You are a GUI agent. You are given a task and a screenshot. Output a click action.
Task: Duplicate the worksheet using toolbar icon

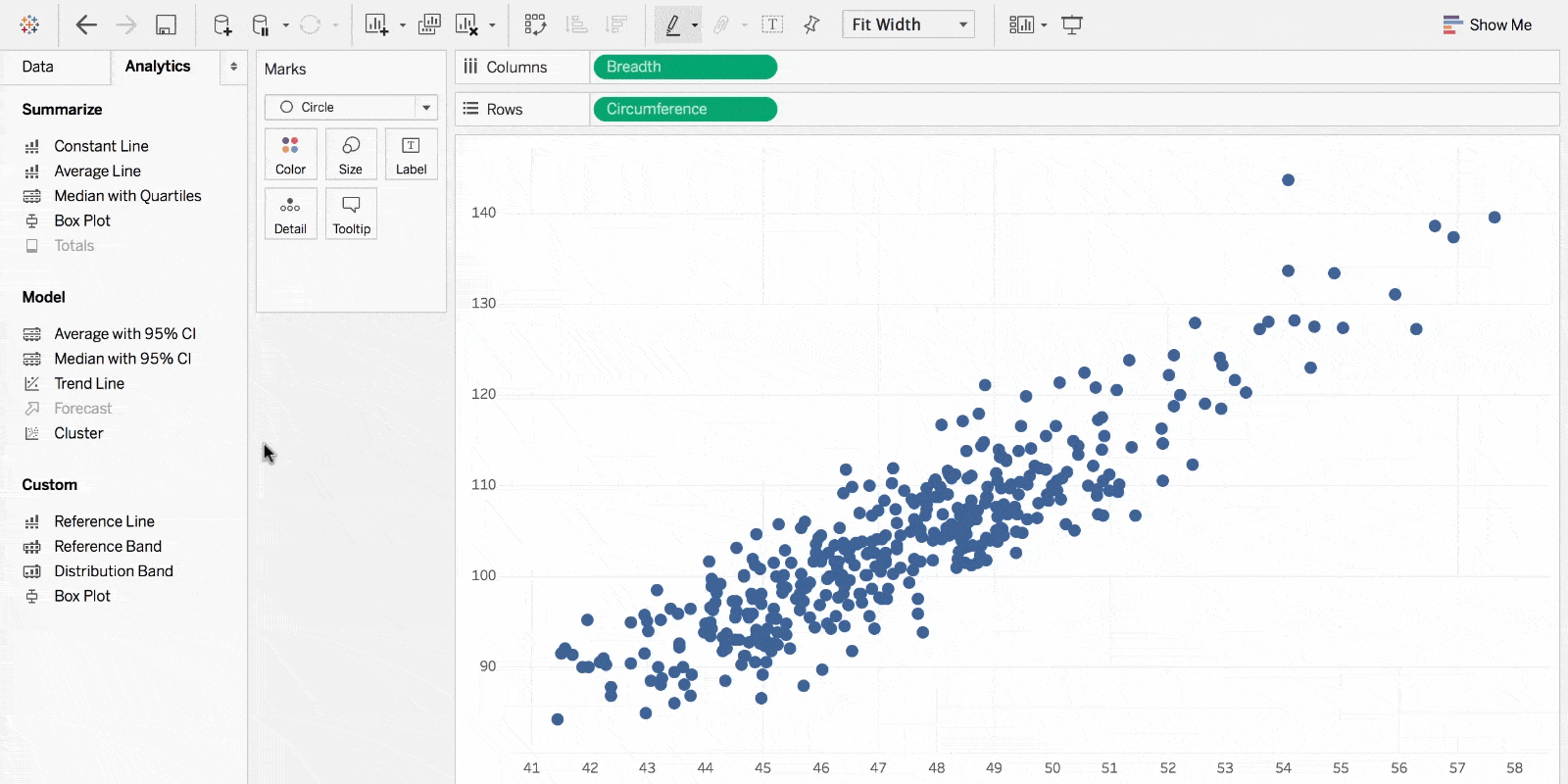(429, 25)
